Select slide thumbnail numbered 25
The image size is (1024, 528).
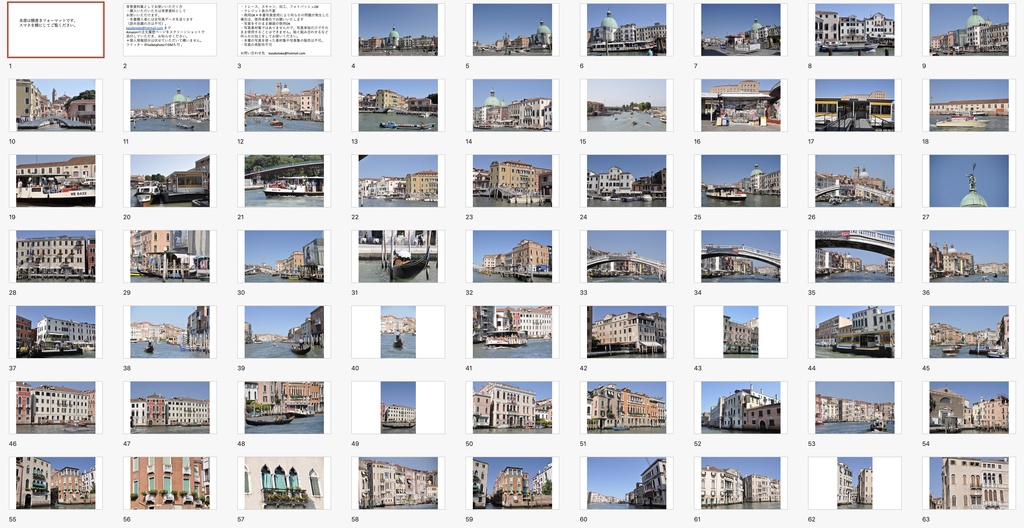(x=741, y=181)
